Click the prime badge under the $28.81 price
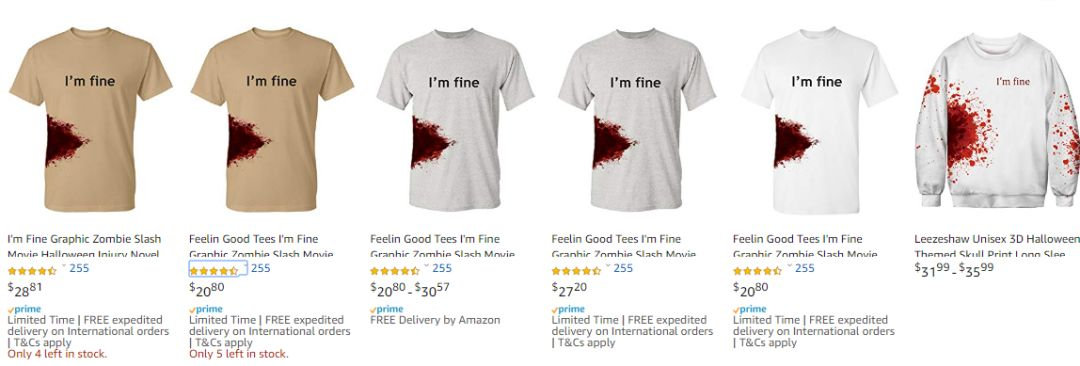The height and width of the screenshot is (366, 1080). (24, 309)
